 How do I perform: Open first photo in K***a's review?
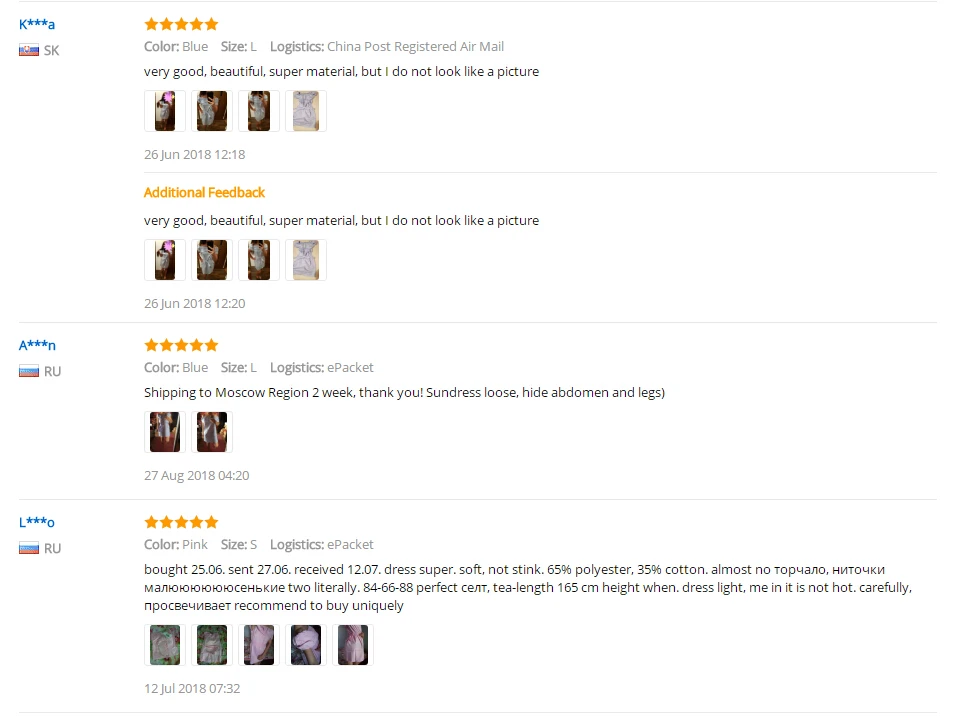point(165,111)
